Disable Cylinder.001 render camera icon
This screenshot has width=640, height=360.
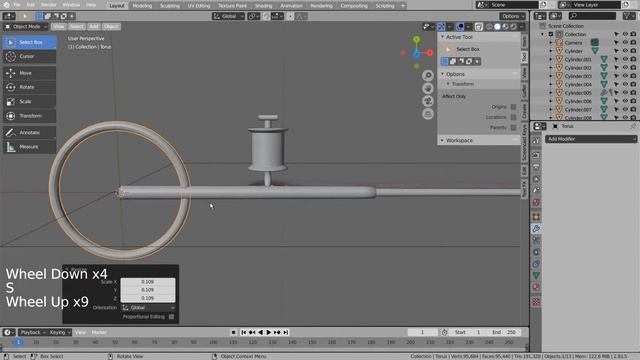point(633,59)
